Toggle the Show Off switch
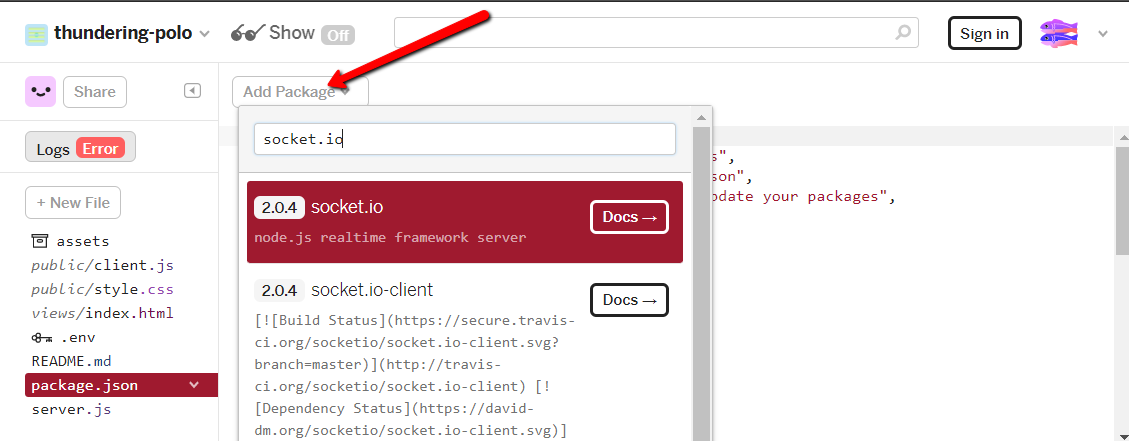Viewport: 1129px width, 441px height. click(338, 35)
